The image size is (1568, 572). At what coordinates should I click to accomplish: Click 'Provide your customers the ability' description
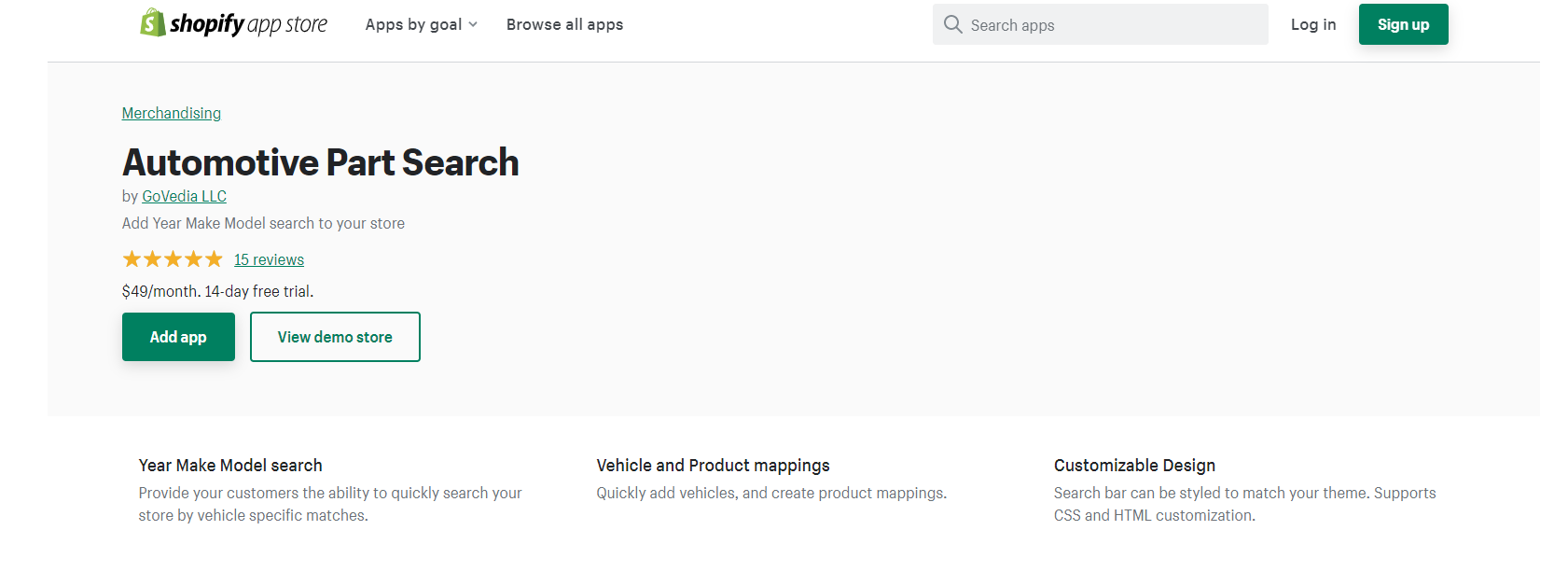click(330, 504)
